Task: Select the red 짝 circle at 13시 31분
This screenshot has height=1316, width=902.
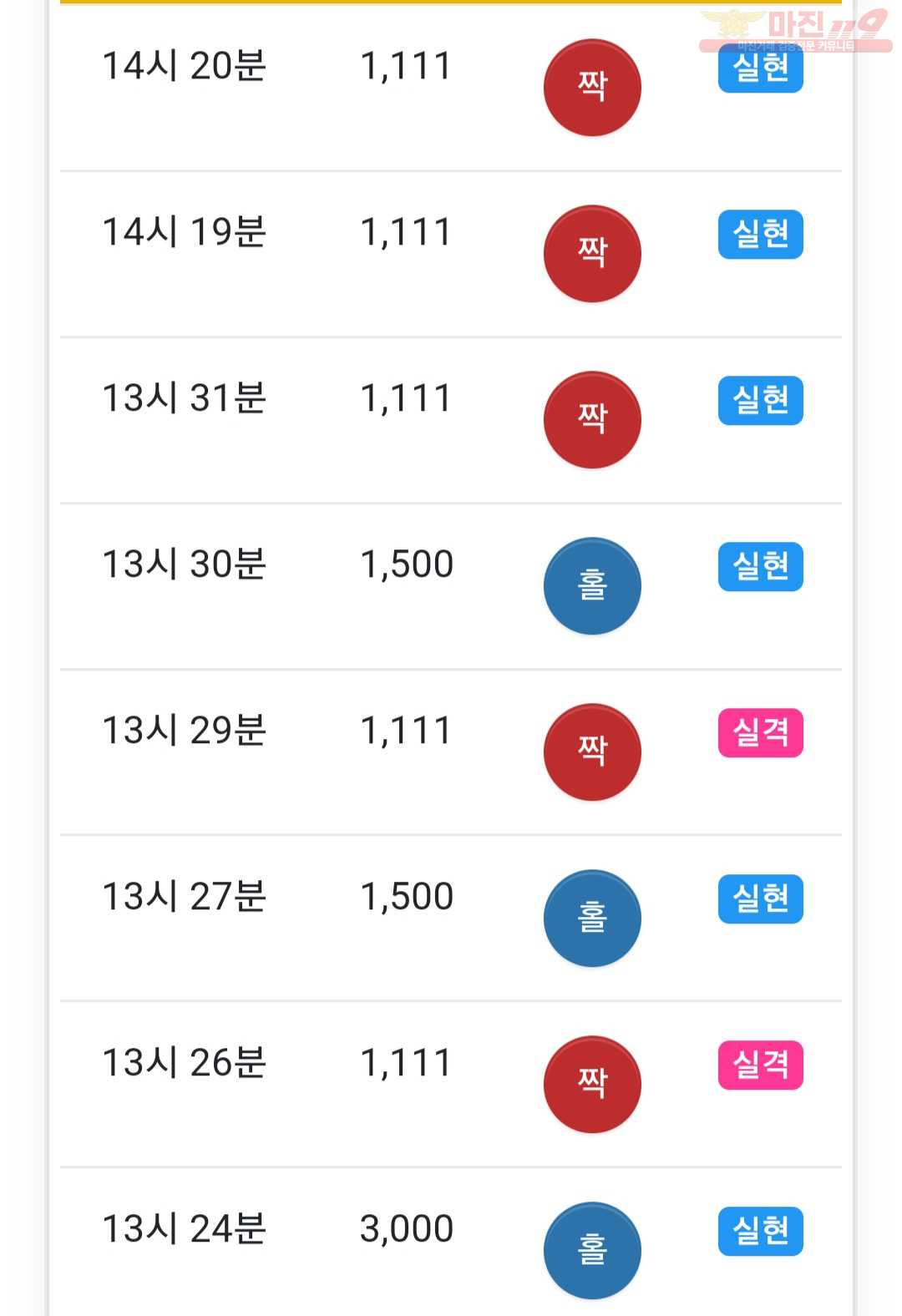Action: [x=592, y=419]
